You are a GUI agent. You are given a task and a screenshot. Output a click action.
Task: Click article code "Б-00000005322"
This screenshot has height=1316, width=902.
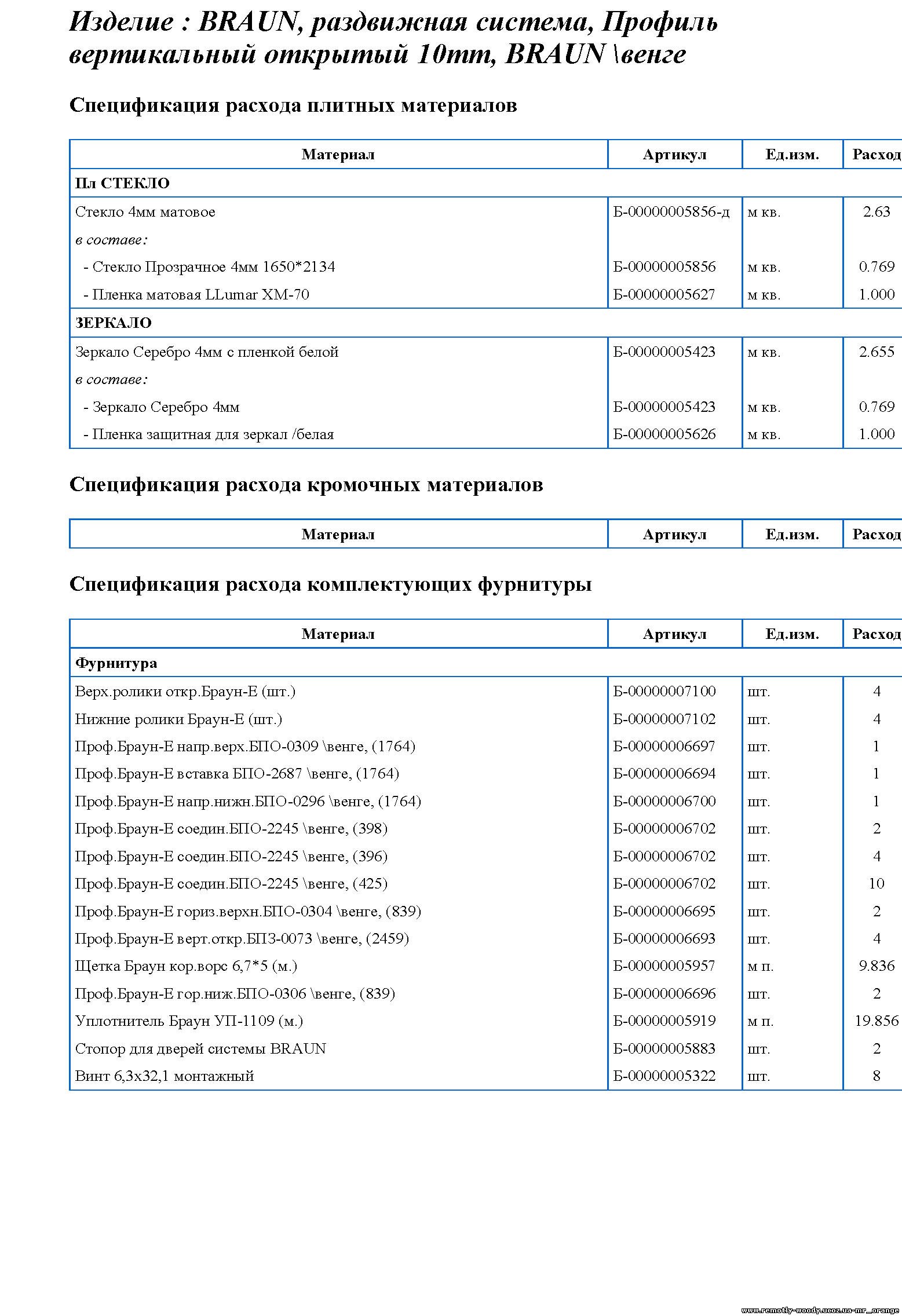point(664,1076)
